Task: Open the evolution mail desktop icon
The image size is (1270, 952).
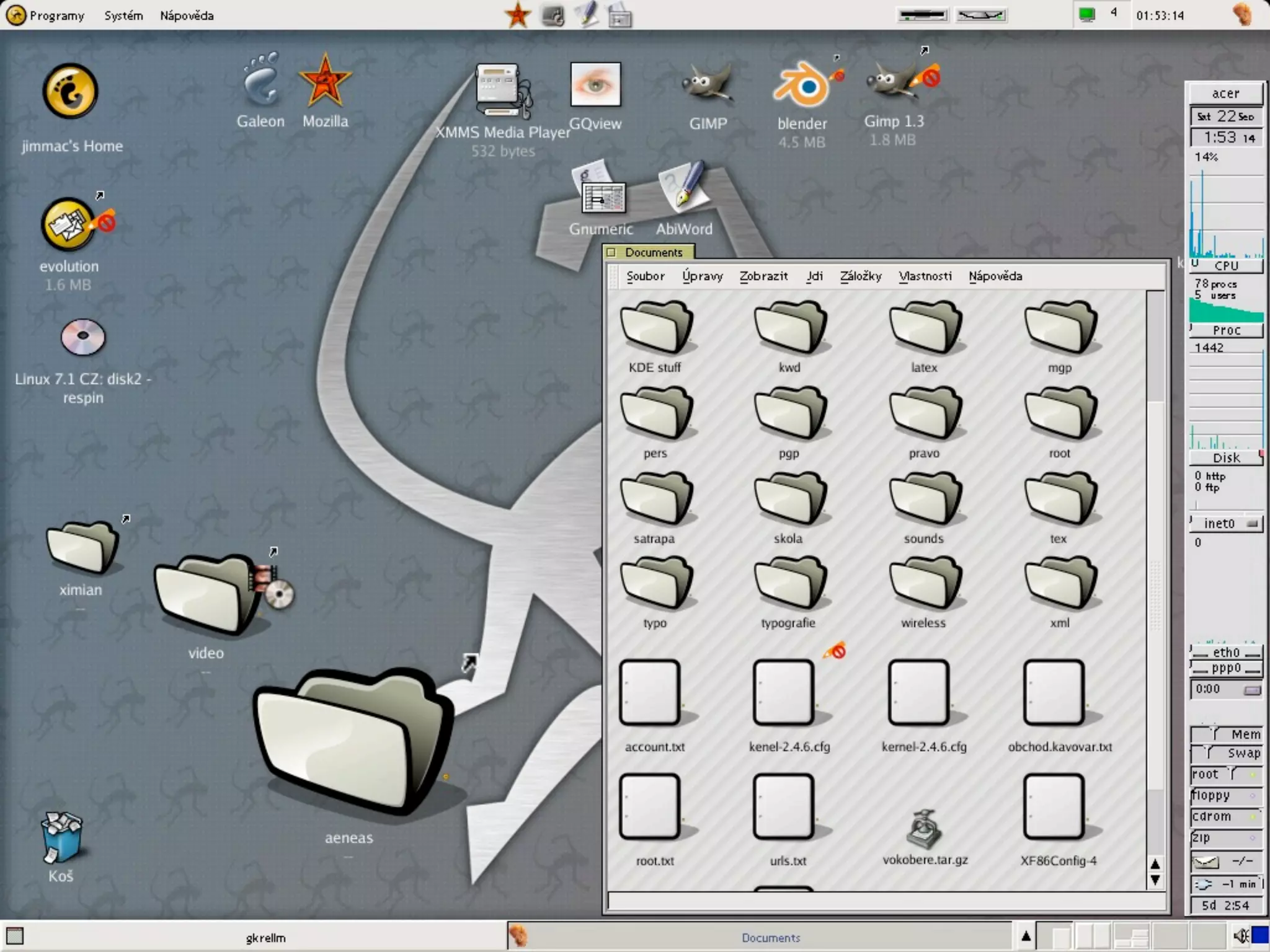Action: (x=69, y=224)
